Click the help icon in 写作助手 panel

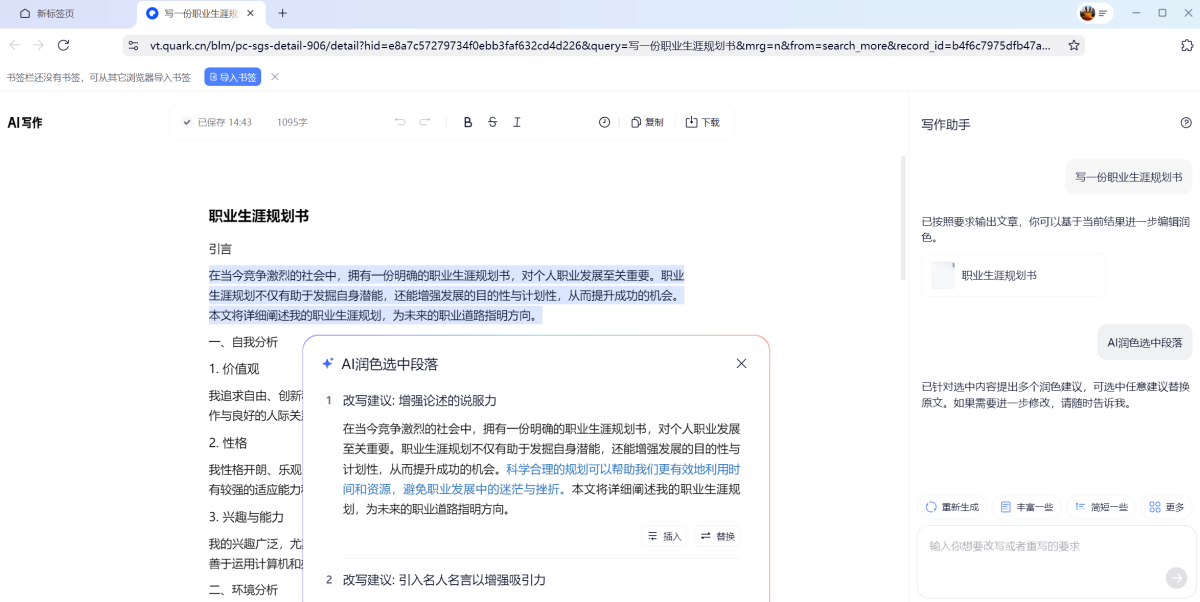(1186, 123)
